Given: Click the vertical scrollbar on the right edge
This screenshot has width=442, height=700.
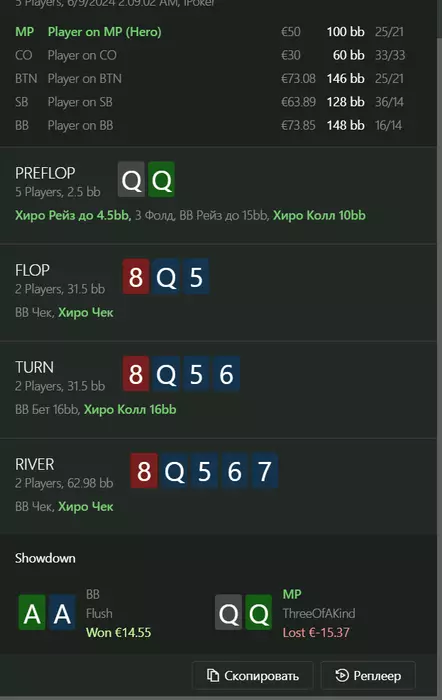Looking at the screenshot, I should point(439,348).
